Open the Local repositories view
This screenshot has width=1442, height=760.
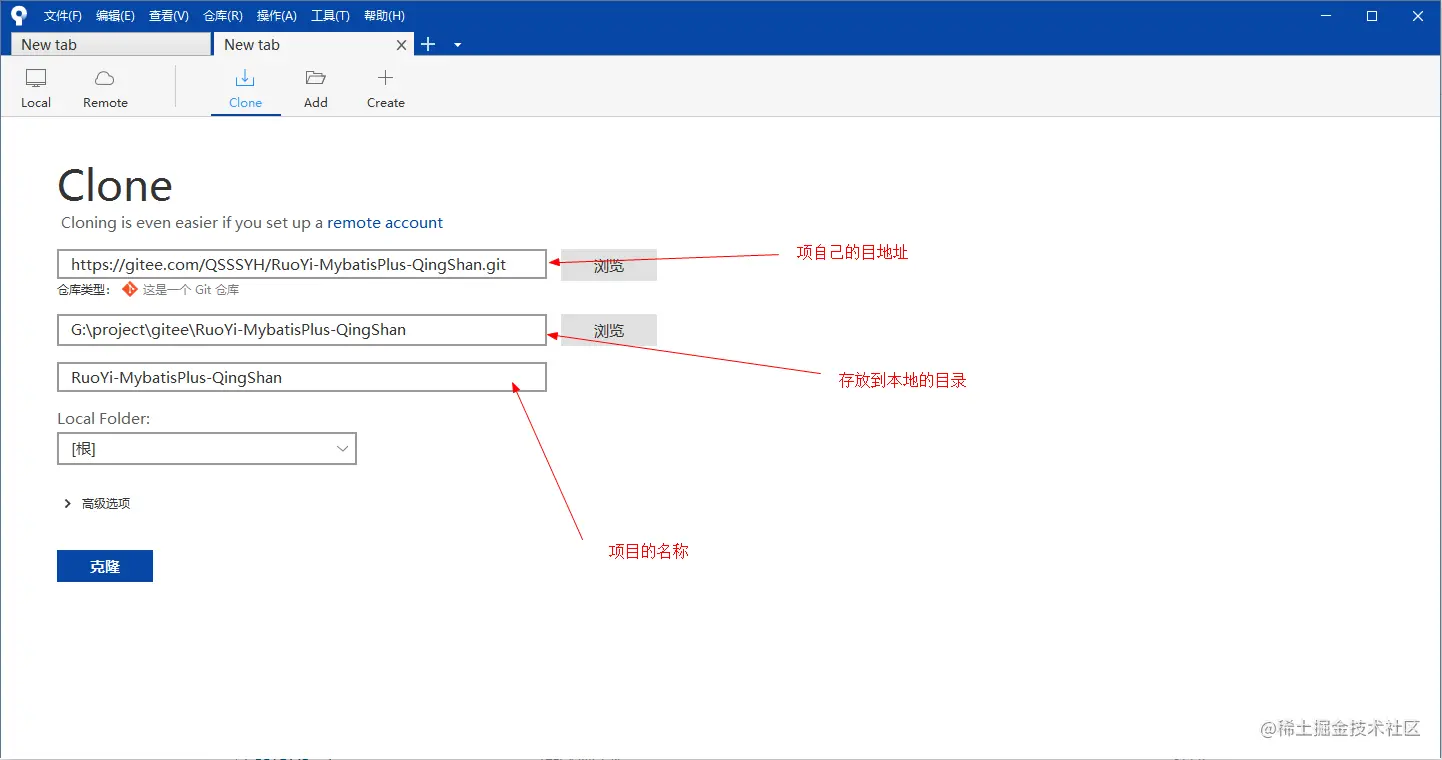36,89
